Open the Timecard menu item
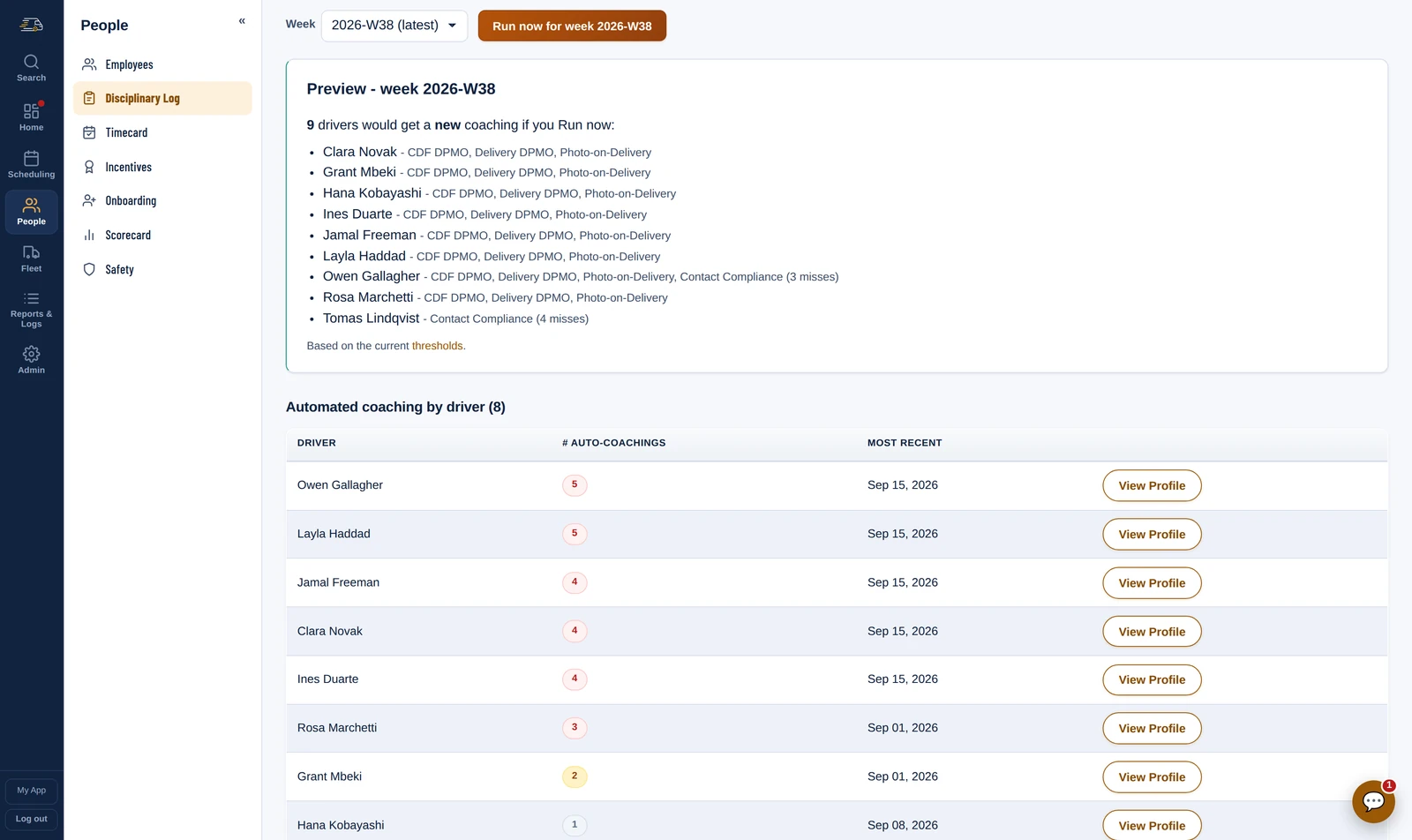Image resolution: width=1412 pixels, height=840 pixels. (x=162, y=132)
